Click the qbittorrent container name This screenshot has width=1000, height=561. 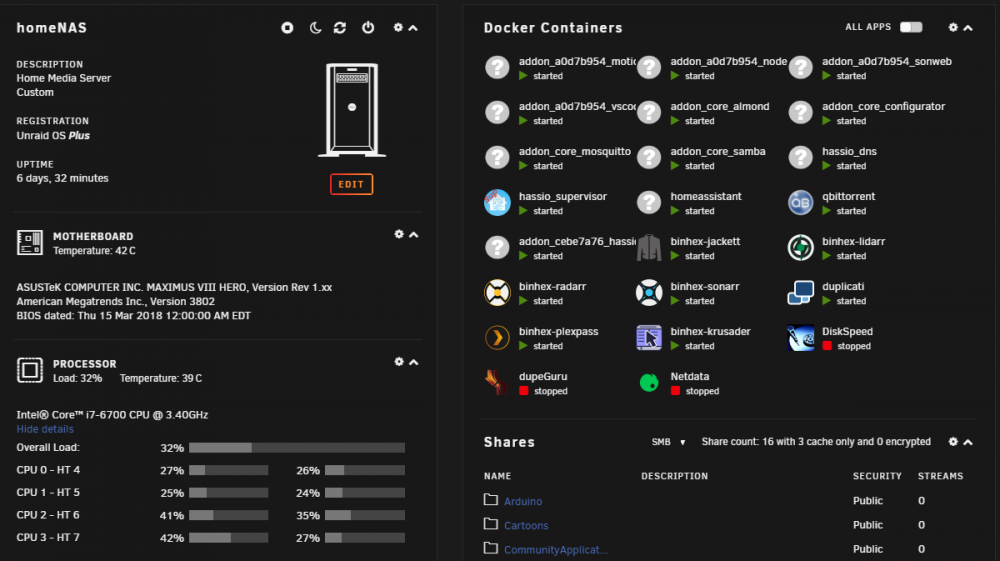[848, 196]
